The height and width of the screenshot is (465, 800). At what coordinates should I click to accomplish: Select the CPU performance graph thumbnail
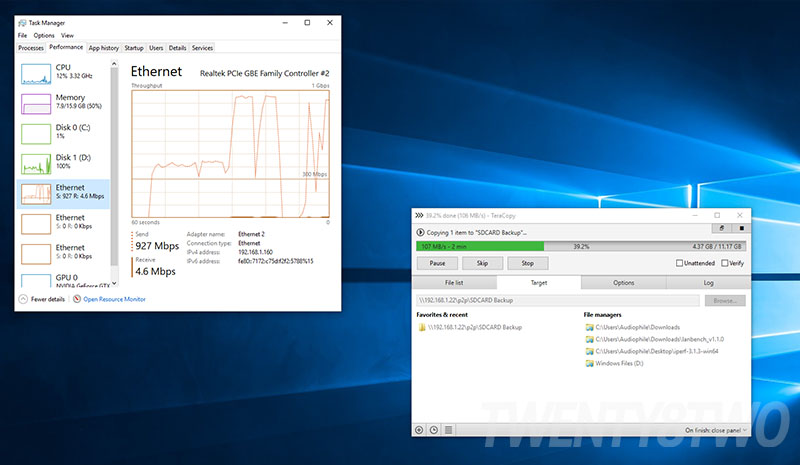pos(36,74)
